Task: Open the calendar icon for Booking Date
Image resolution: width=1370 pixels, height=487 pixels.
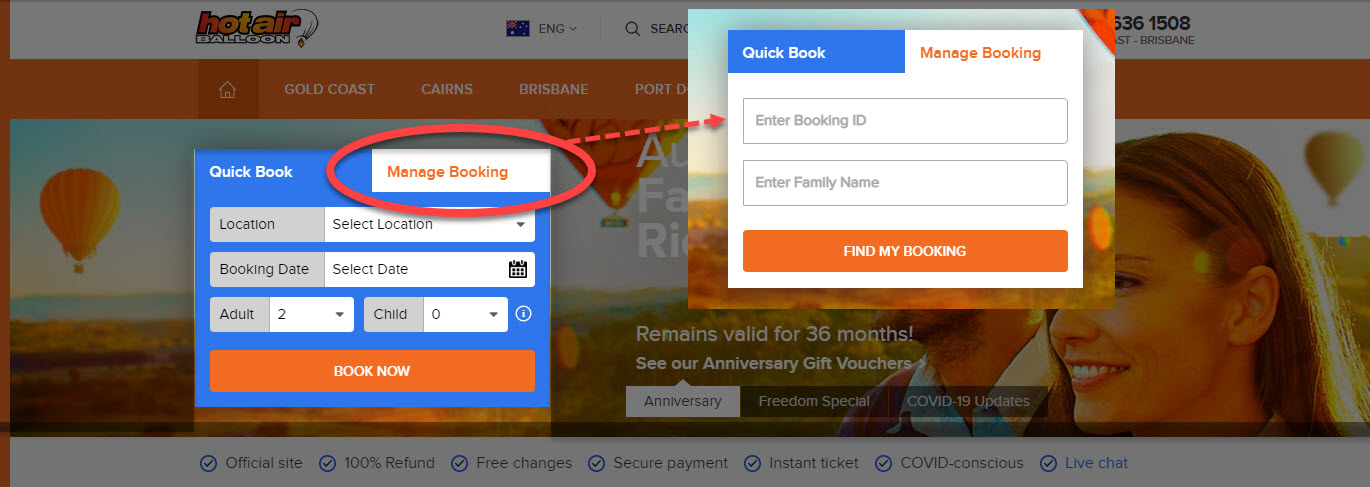Action: pyautogui.click(x=518, y=269)
